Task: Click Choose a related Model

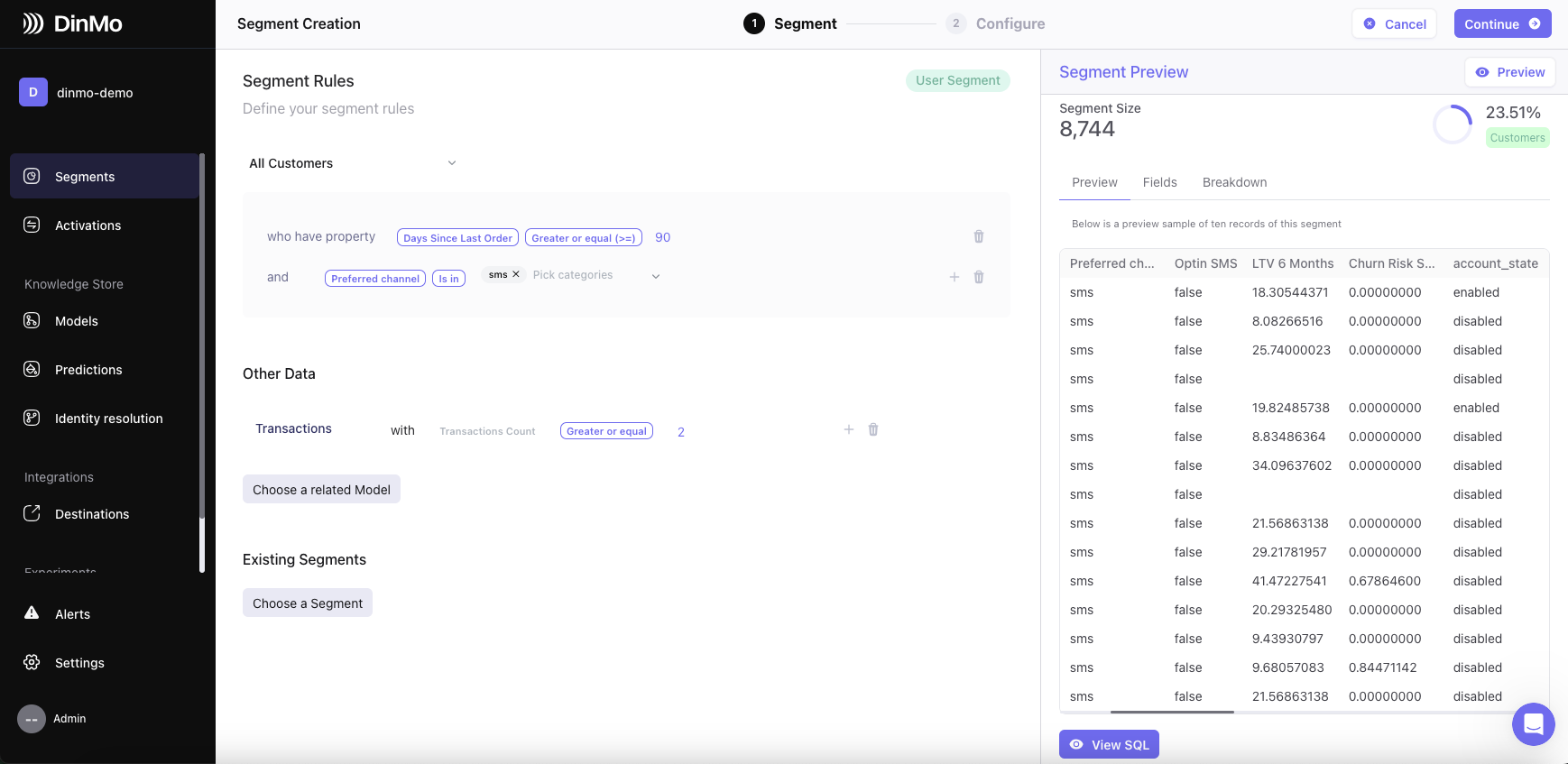Action: point(321,489)
